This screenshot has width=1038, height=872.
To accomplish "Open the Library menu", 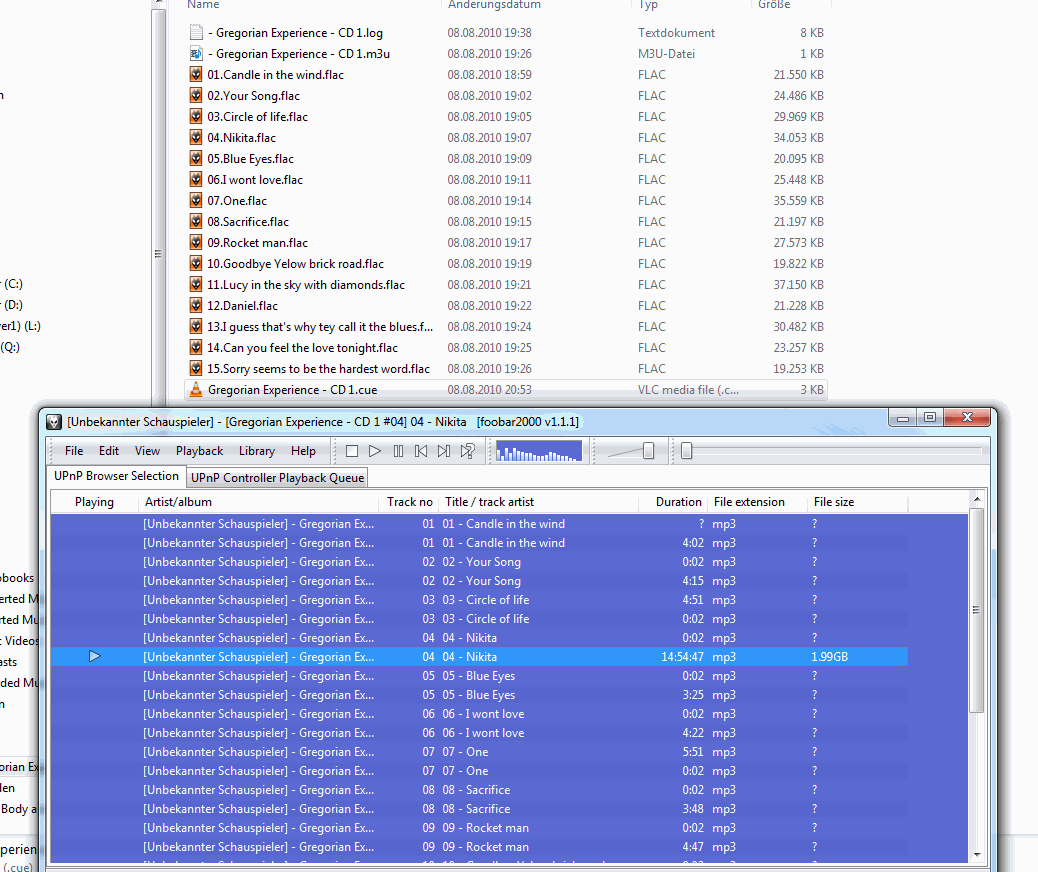I will [x=257, y=451].
